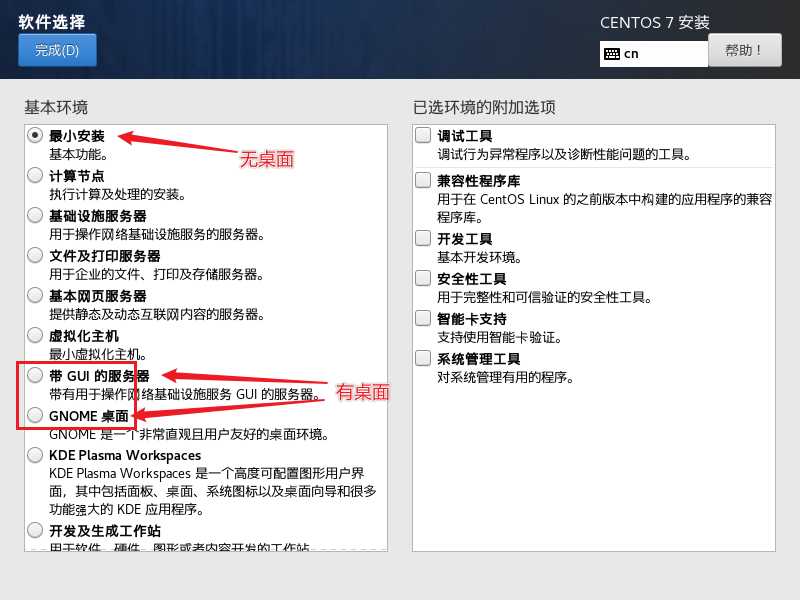800x600 pixels.
Task: Select the 基本网页服务器 radio button
Action: (35, 295)
